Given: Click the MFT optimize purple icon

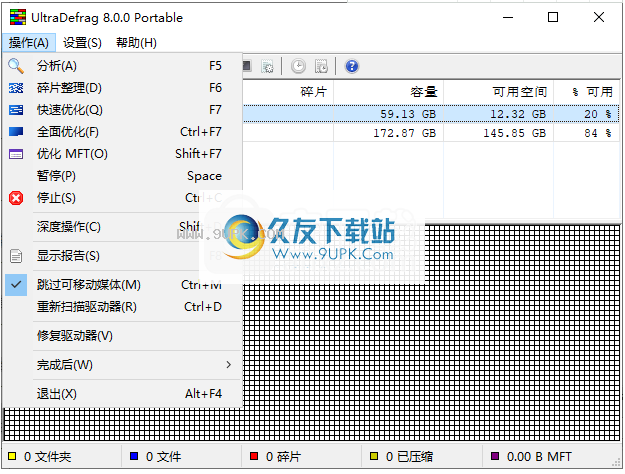Looking at the screenshot, I should 16,154.
